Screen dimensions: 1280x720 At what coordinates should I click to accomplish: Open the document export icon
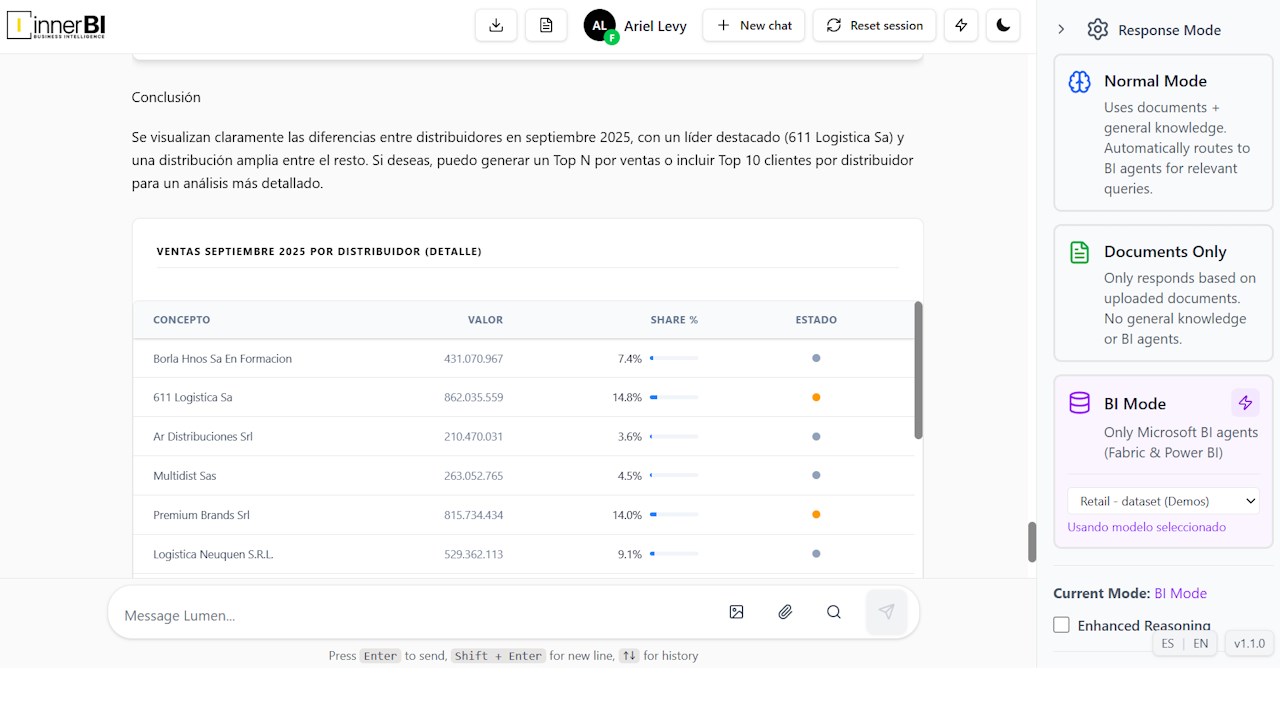[546, 25]
